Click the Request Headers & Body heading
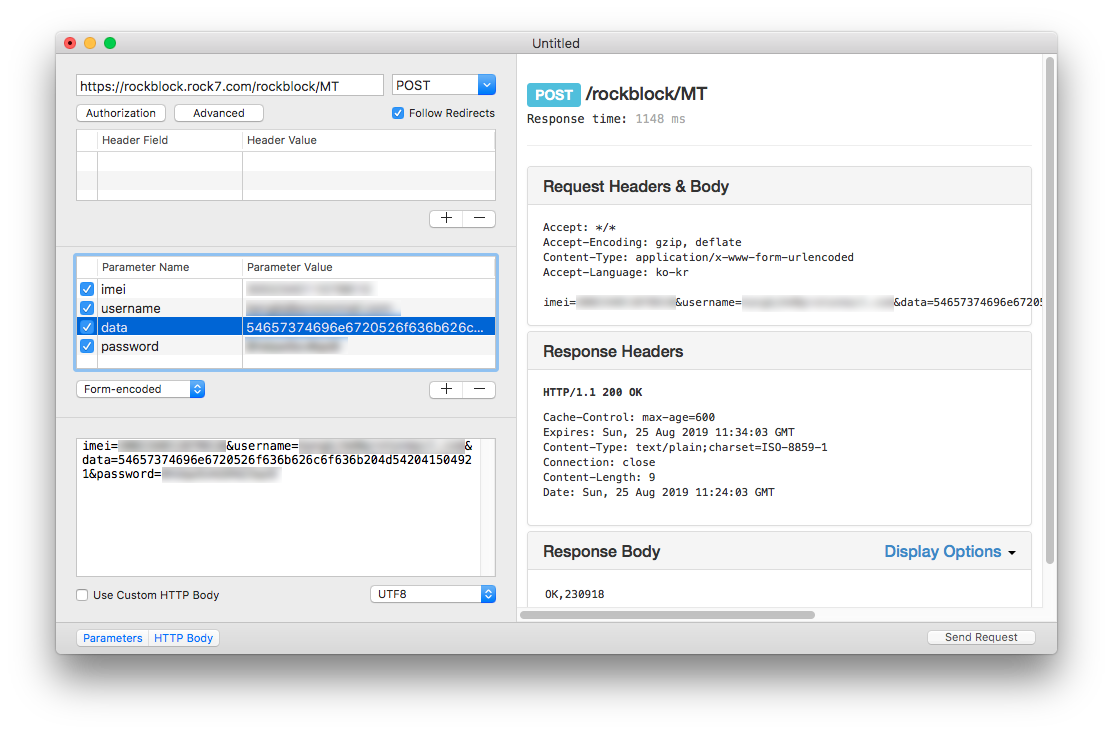Screen dimensions: 1113x734 [x=636, y=186]
